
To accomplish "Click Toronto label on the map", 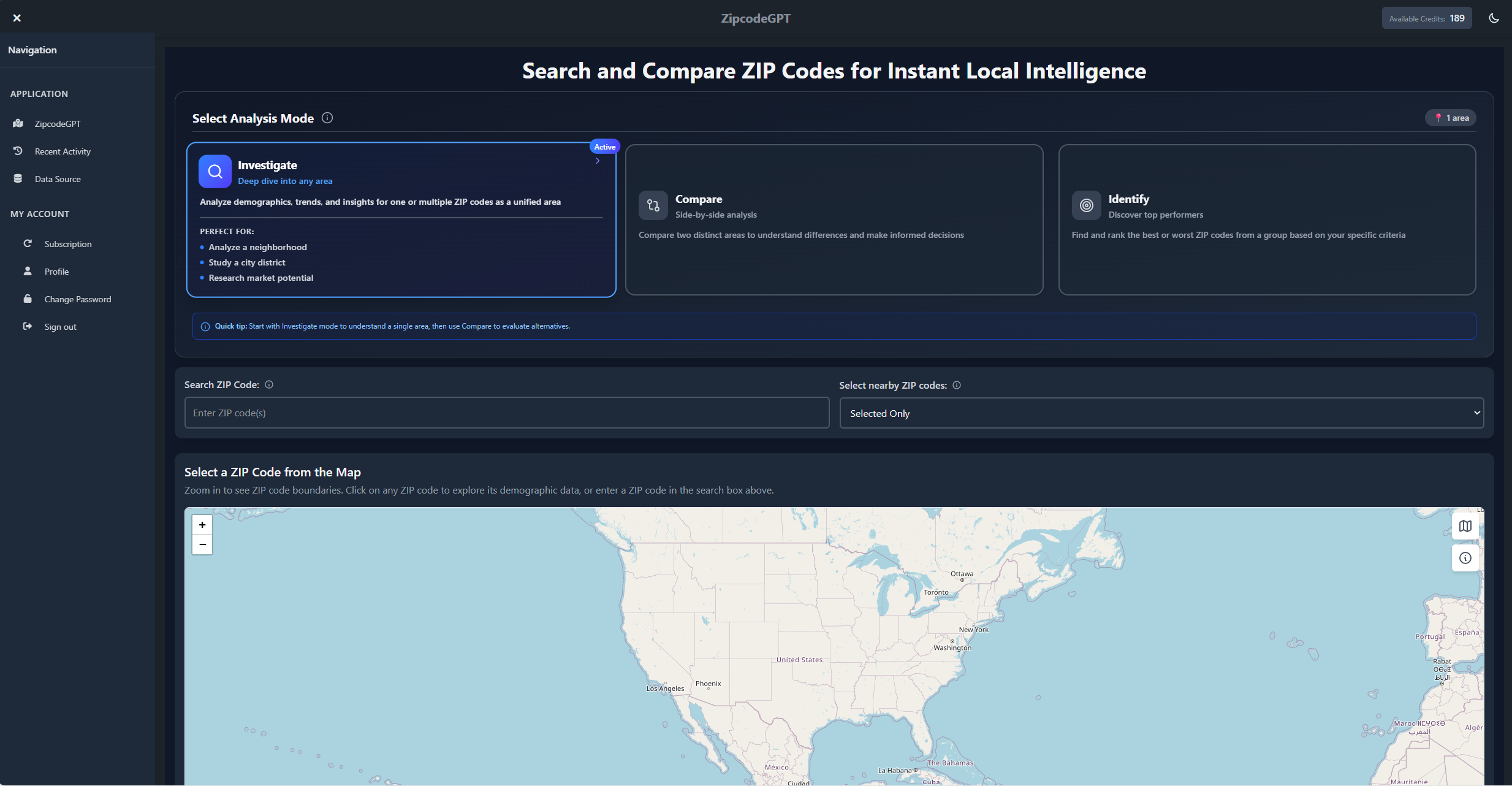I will (x=936, y=592).
